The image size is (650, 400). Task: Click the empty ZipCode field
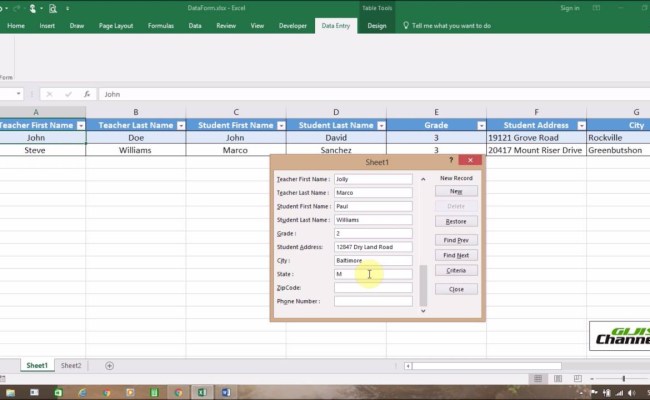[x=373, y=288]
